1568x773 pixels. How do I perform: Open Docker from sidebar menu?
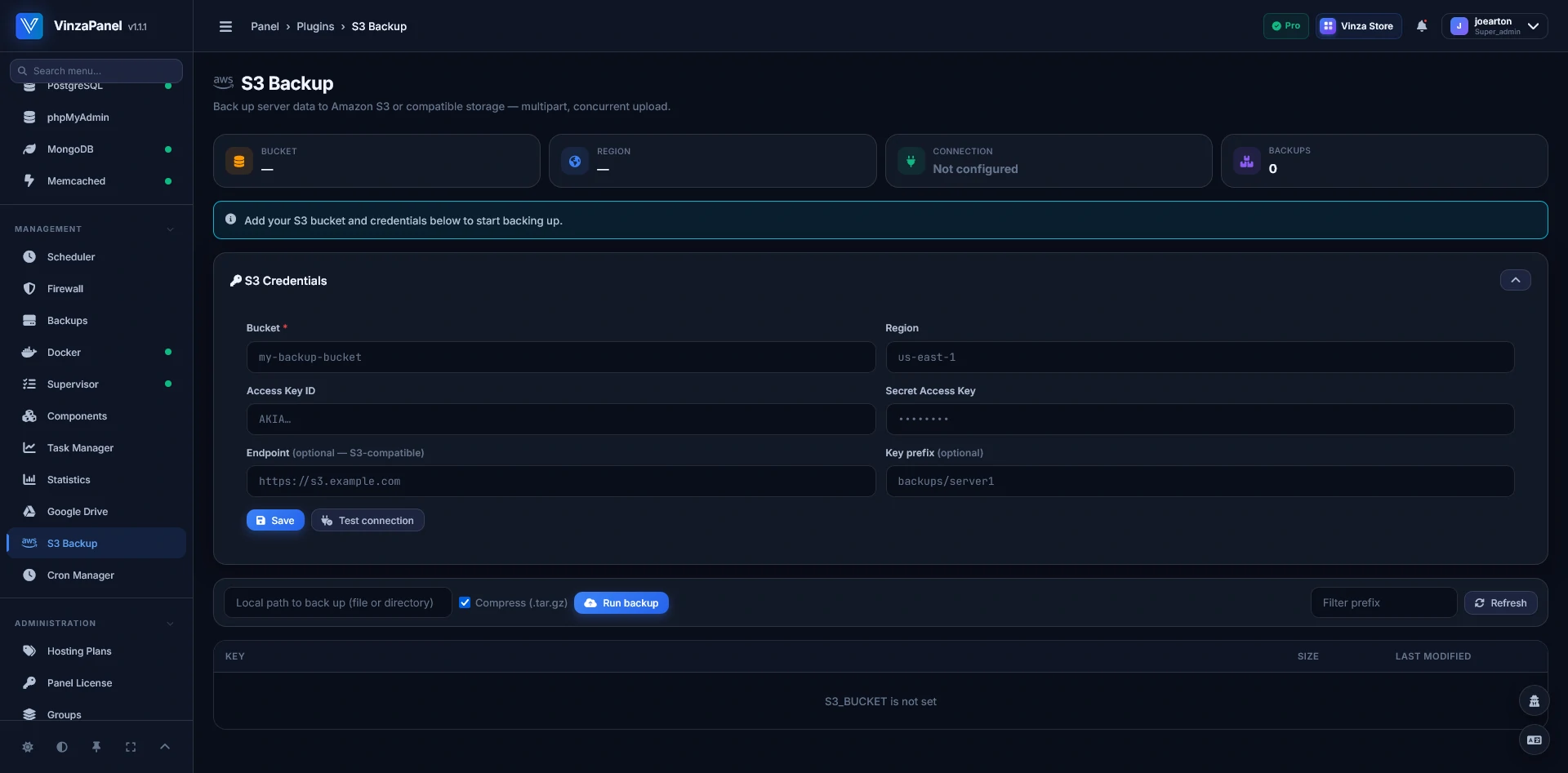96,353
